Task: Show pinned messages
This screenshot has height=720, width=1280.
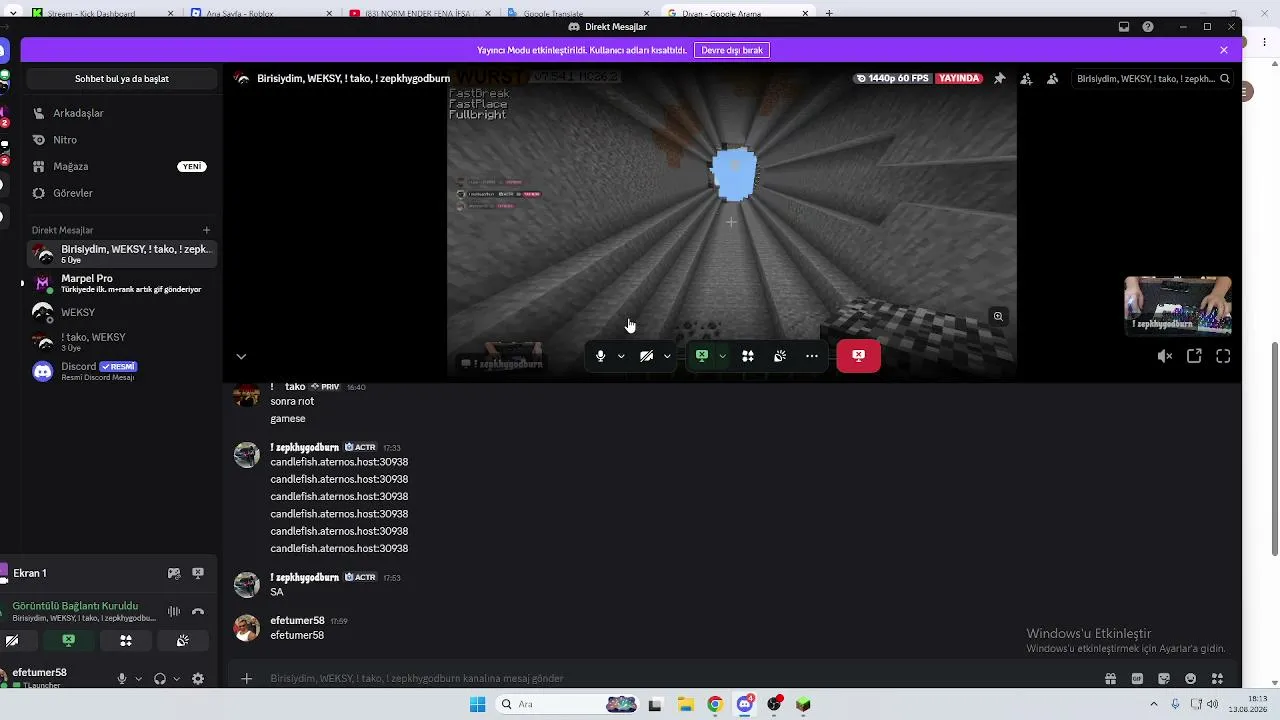Action: click(999, 78)
